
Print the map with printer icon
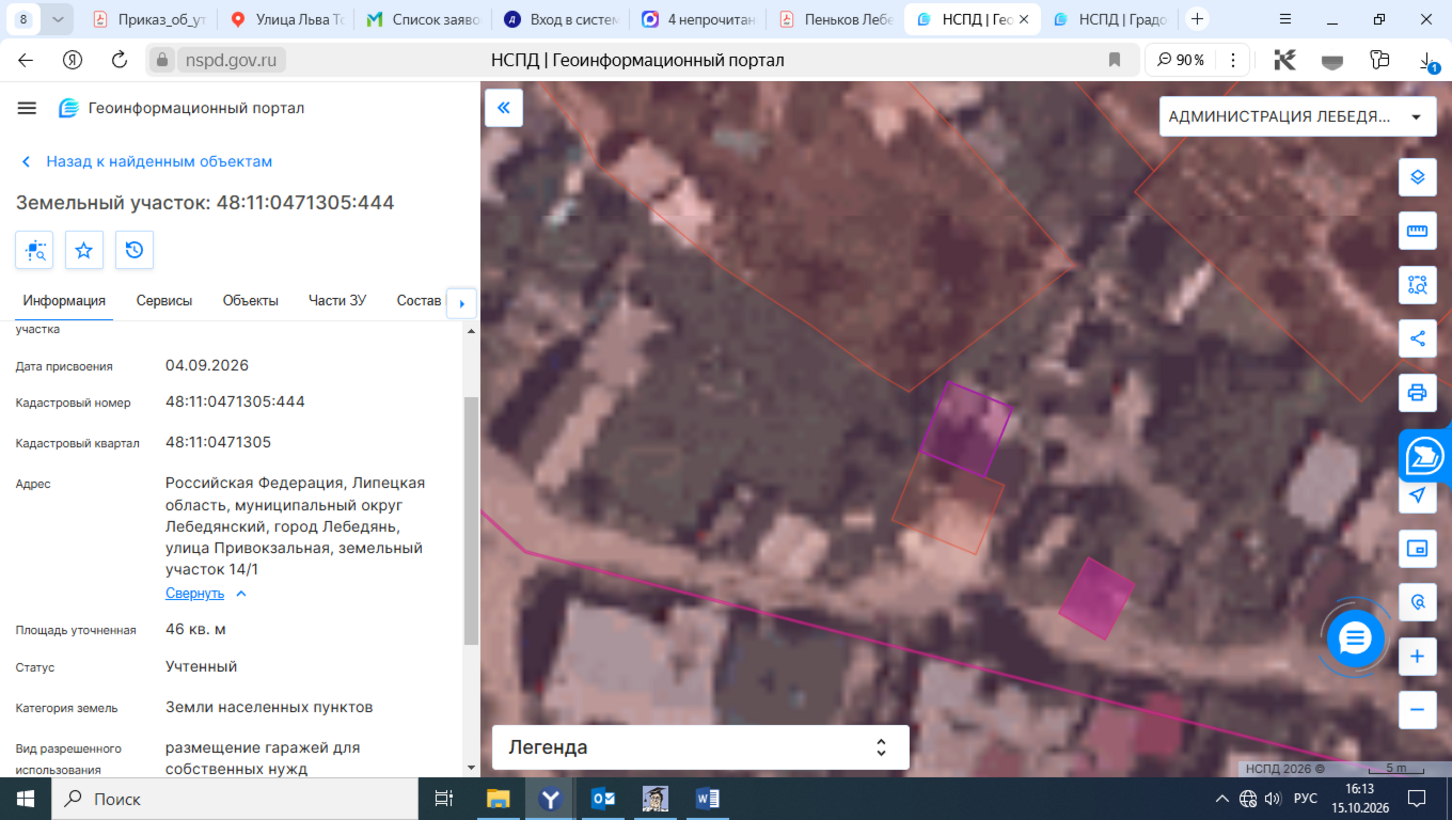[x=1417, y=392]
